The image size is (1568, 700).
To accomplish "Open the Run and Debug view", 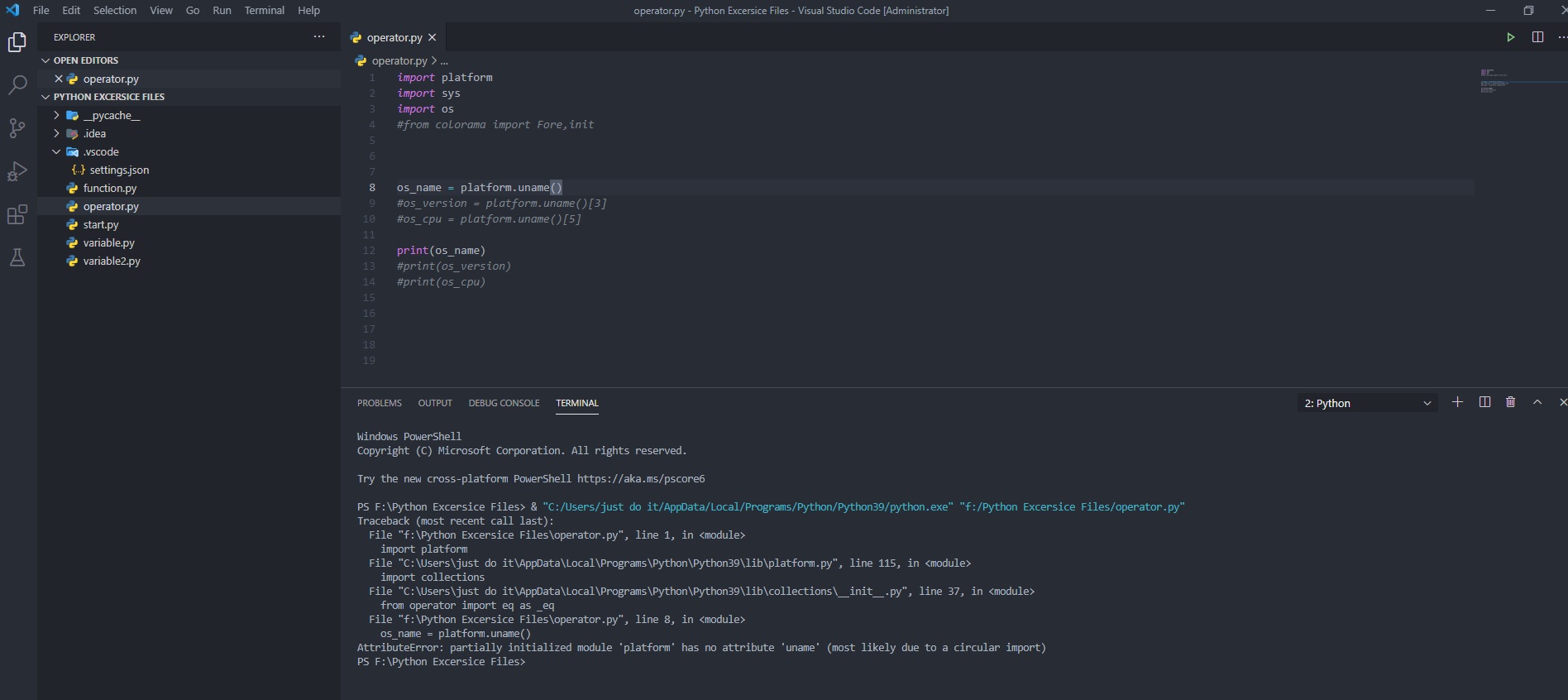I will coord(17,171).
